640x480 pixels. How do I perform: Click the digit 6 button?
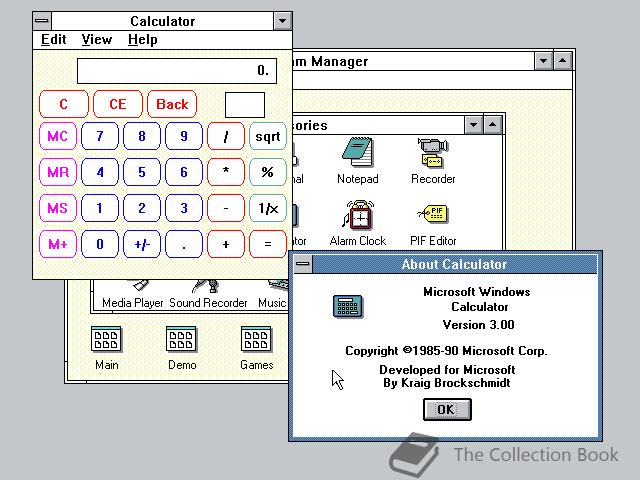coord(184,172)
